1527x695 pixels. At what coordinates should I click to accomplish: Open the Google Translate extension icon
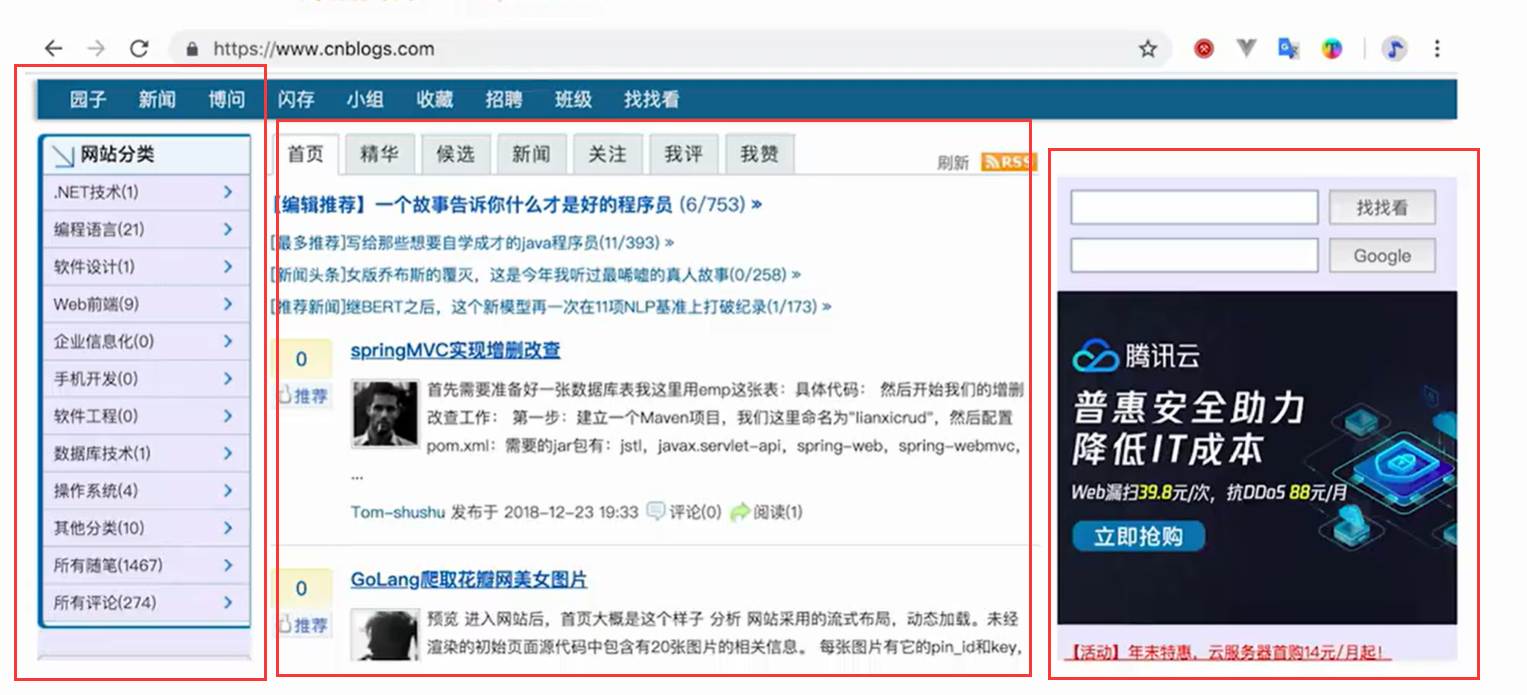pos(1289,48)
